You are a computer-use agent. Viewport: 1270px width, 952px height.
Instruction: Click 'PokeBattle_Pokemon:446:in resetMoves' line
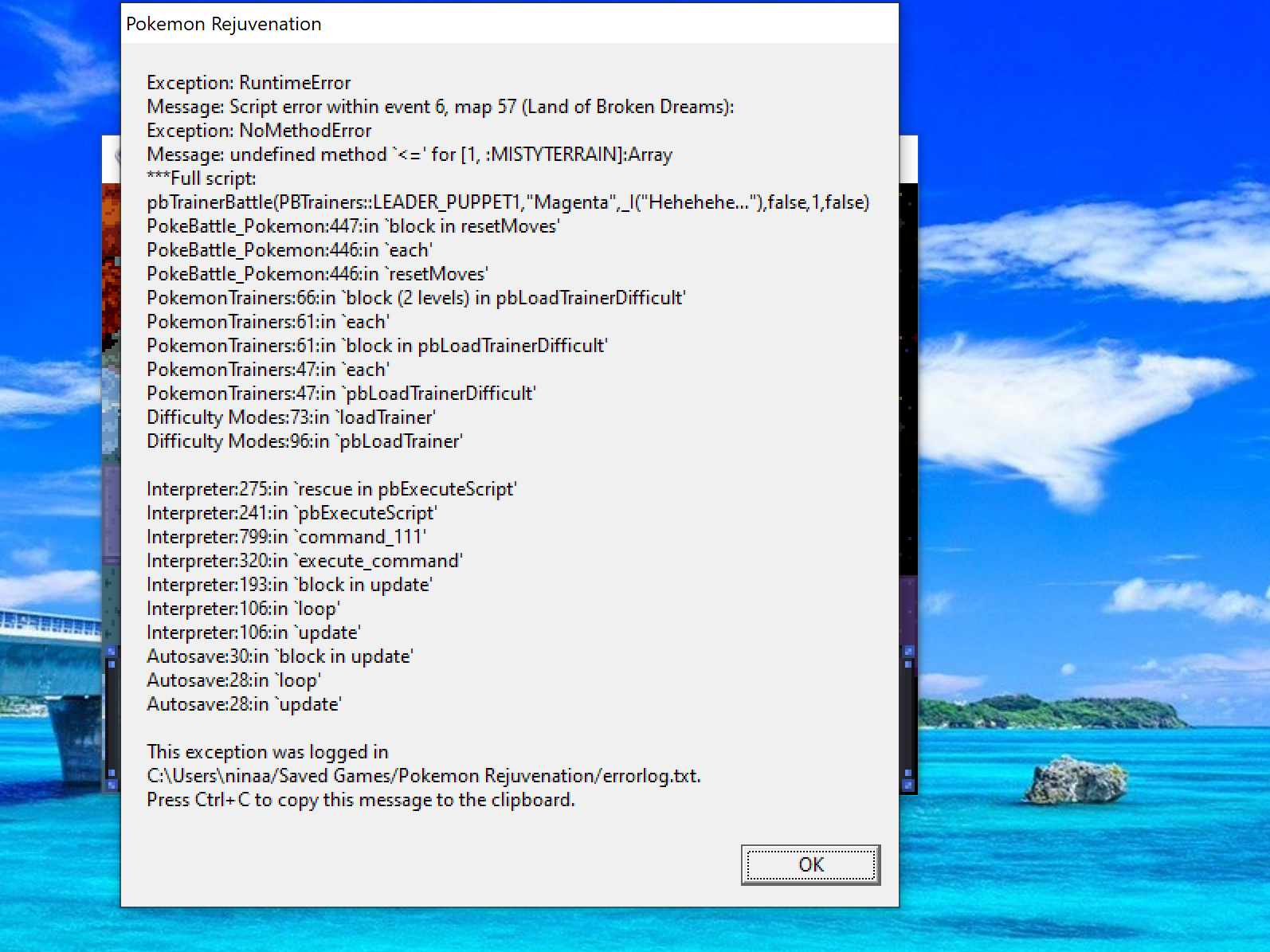click(318, 274)
